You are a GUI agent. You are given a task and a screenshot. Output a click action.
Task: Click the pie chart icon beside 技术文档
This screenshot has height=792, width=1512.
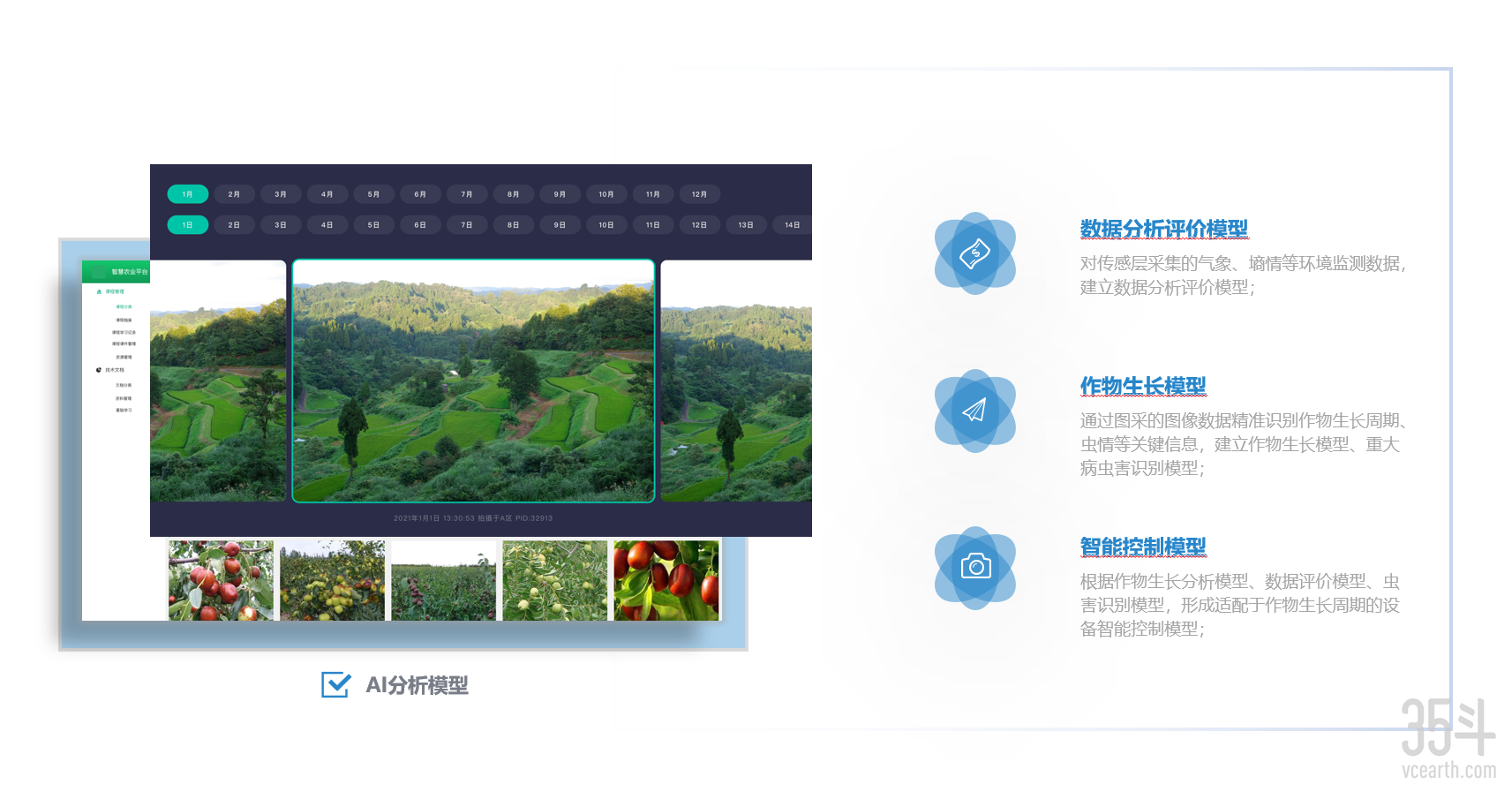coord(99,370)
